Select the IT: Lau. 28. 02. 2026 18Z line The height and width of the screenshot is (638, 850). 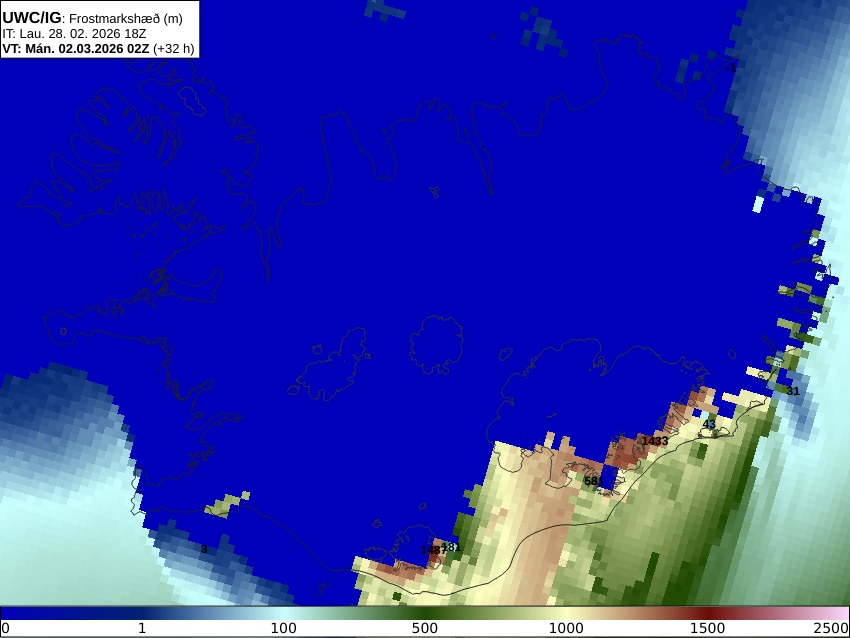point(75,34)
